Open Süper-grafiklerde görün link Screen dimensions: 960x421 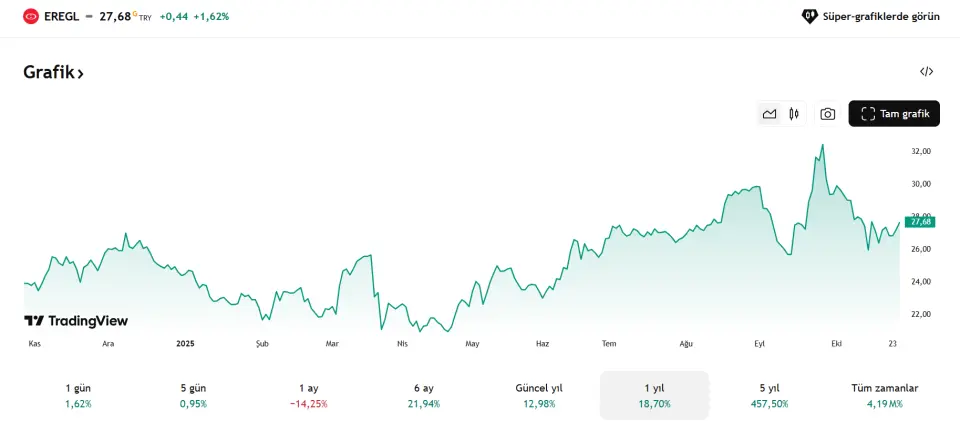click(x=881, y=16)
